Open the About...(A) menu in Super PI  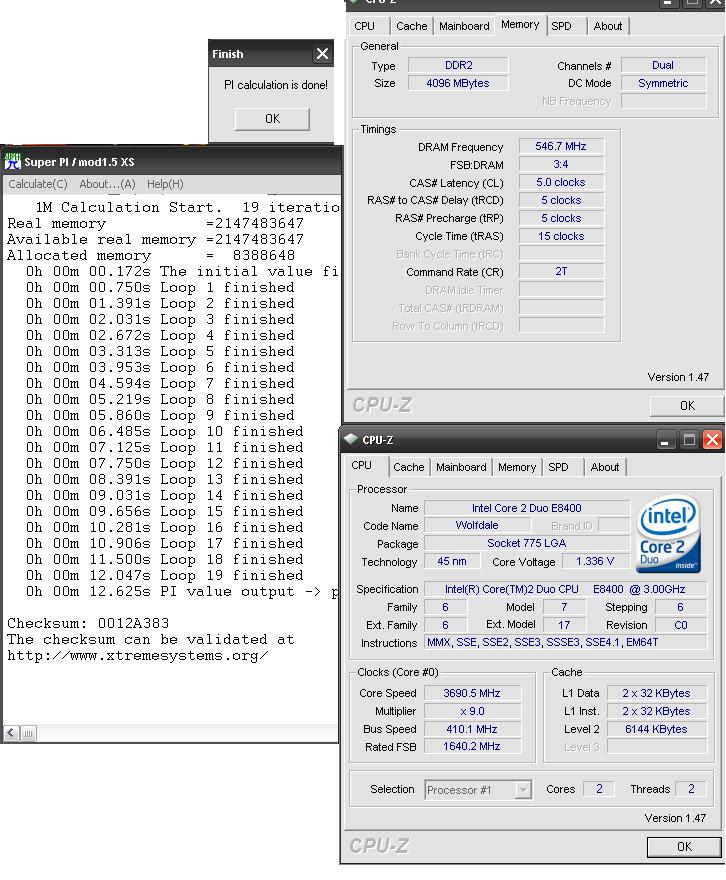[107, 184]
